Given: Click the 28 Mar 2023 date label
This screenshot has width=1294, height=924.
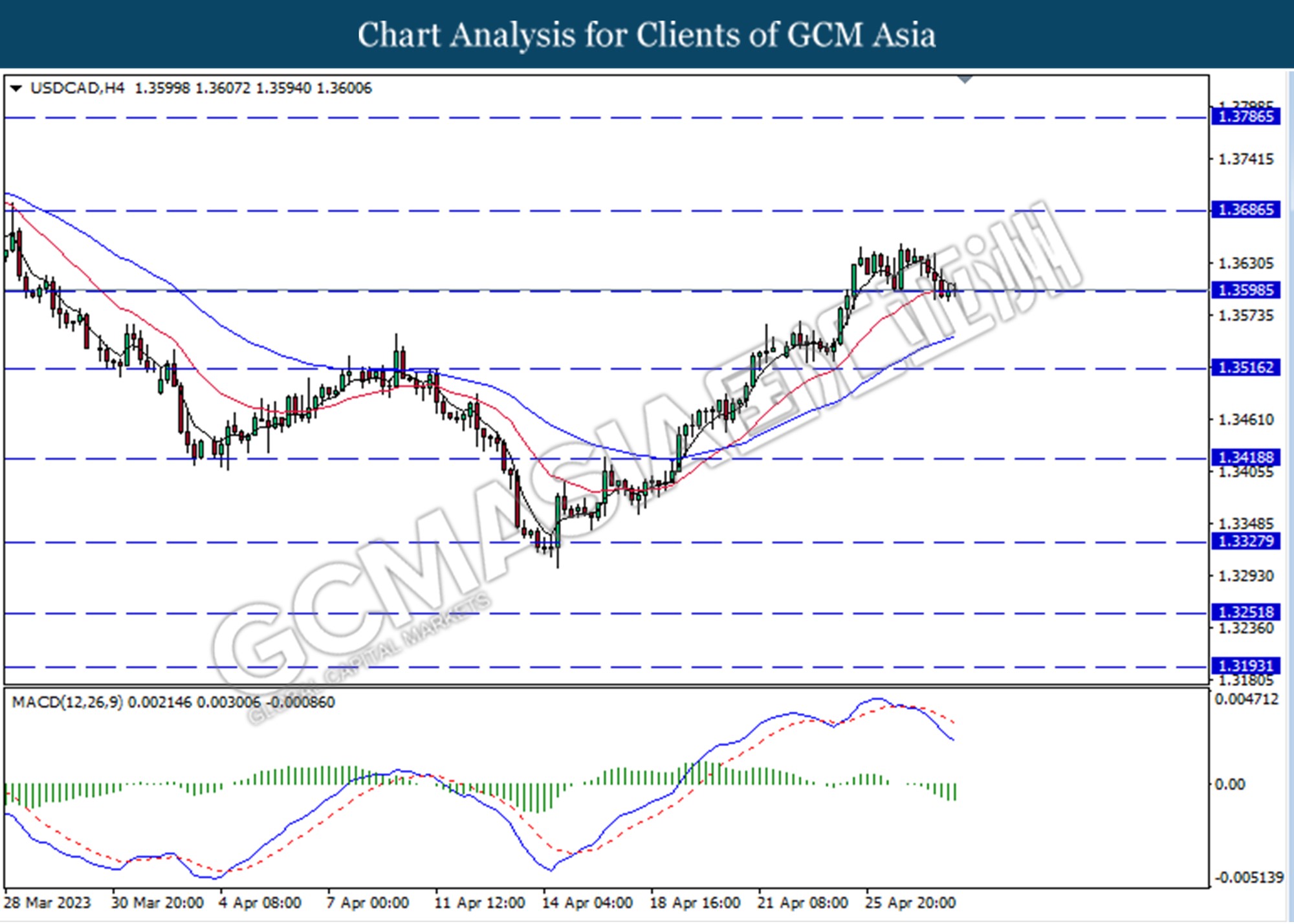Looking at the screenshot, I should click(47, 903).
